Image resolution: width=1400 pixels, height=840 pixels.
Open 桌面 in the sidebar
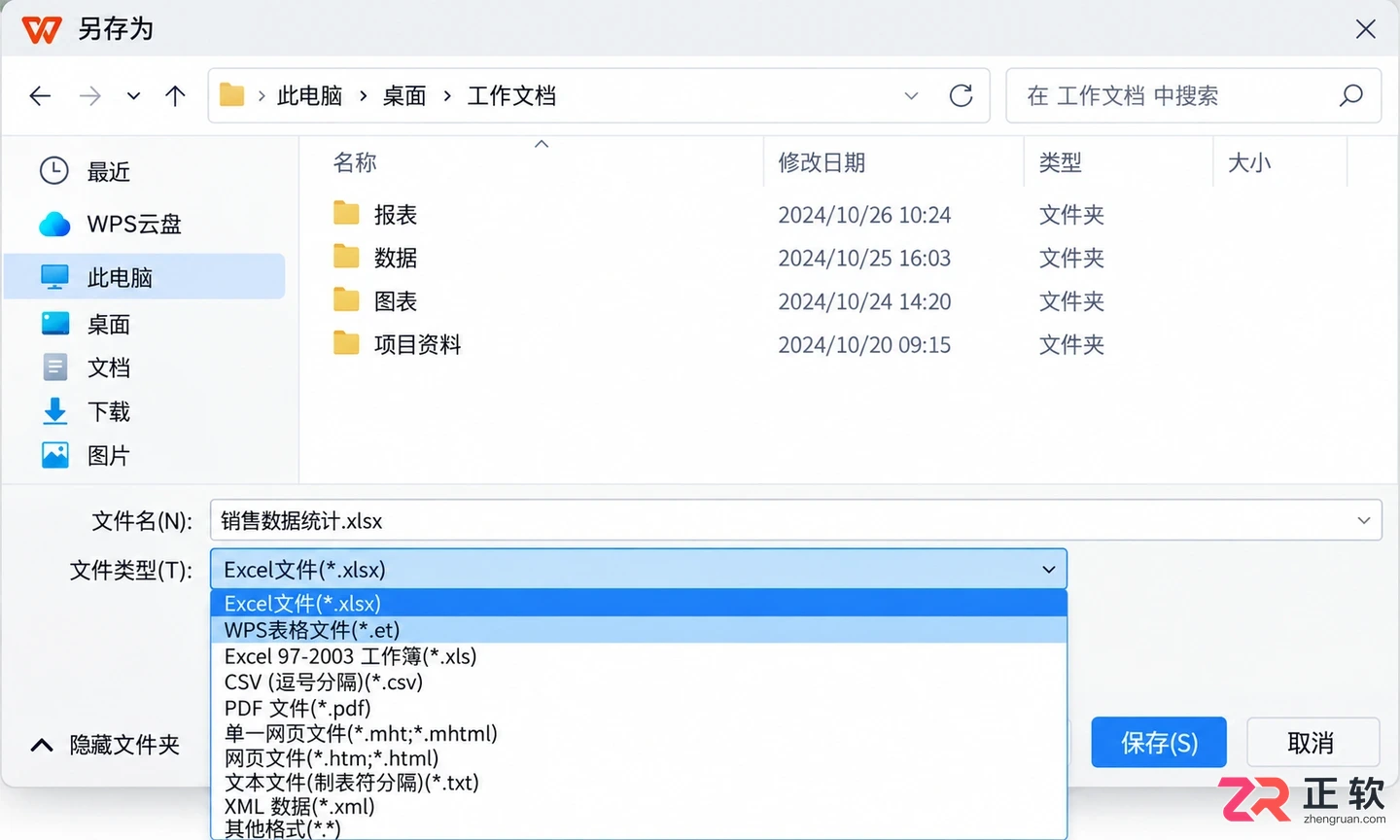coord(145,324)
